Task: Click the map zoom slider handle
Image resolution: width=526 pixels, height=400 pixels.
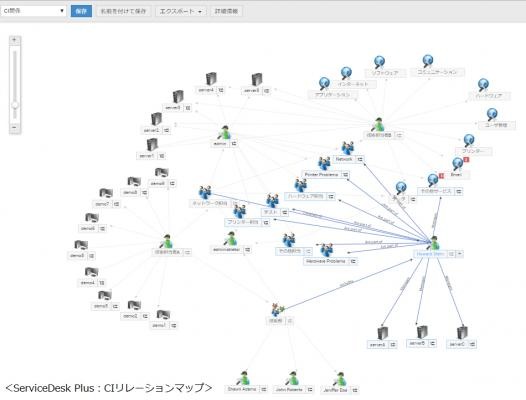Action: coord(15,105)
